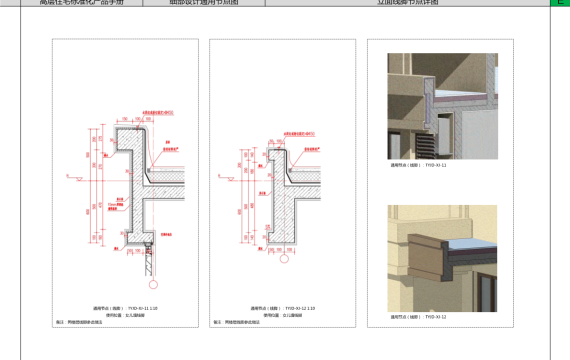Click the TYXD-XJ-12 caption under middle drawing

pyautogui.click(x=282, y=308)
